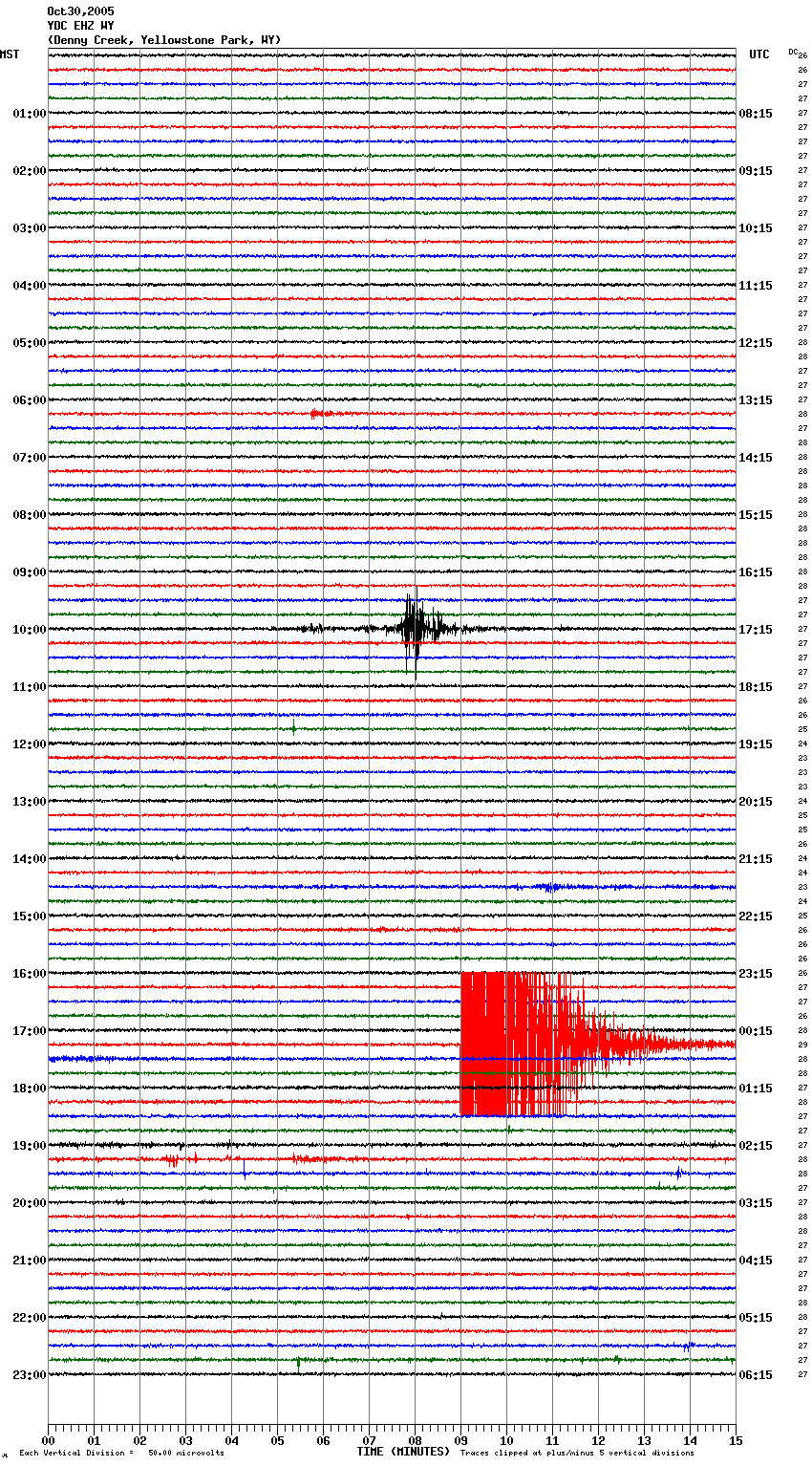Click minute tick label "08" on time axis
Viewport: 812px width, 1466px height.
pyautogui.click(x=415, y=1440)
